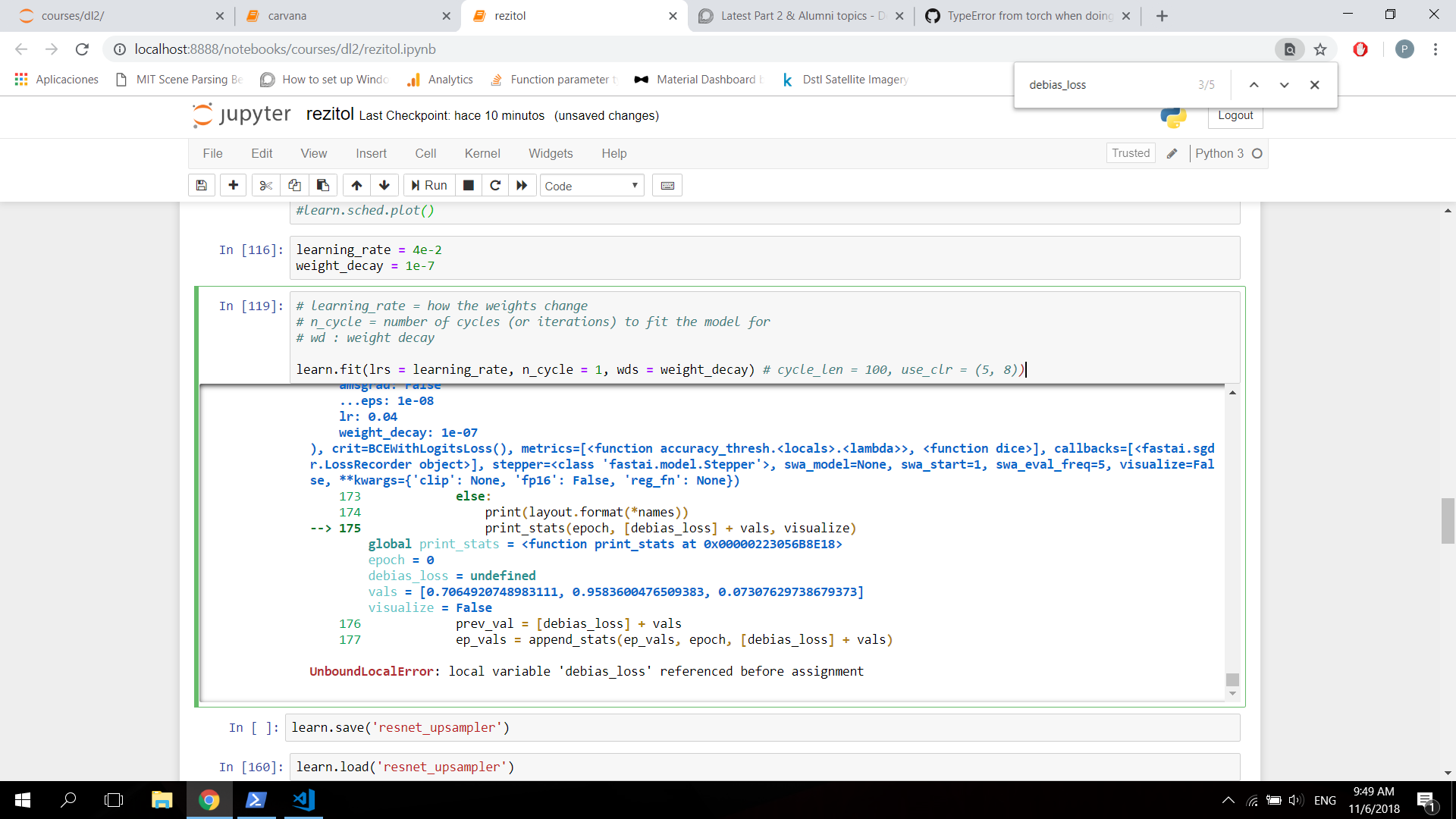Cut selected cell with scissors icon
Image resolution: width=1456 pixels, height=819 pixels.
pyautogui.click(x=265, y=185)
